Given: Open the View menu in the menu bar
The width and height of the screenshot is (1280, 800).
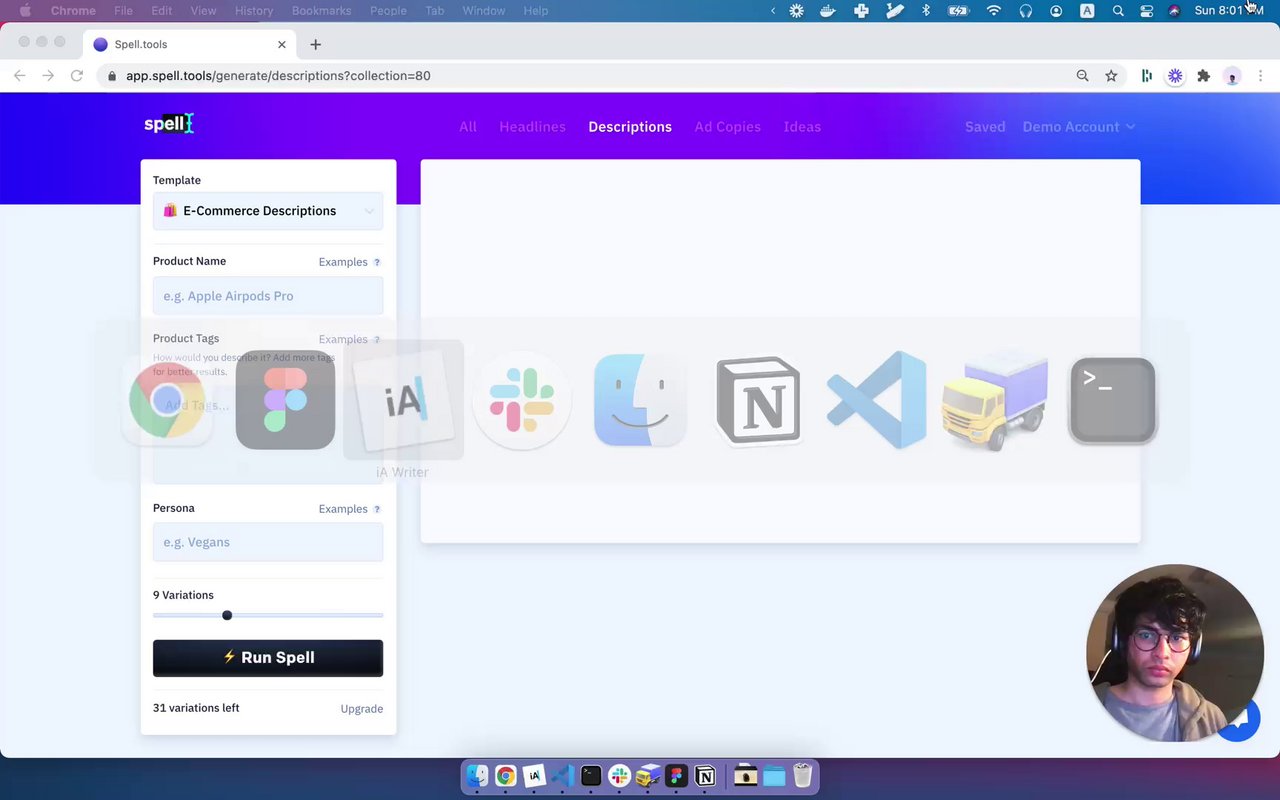Looking at the screenshot, I should click(203, 11).
